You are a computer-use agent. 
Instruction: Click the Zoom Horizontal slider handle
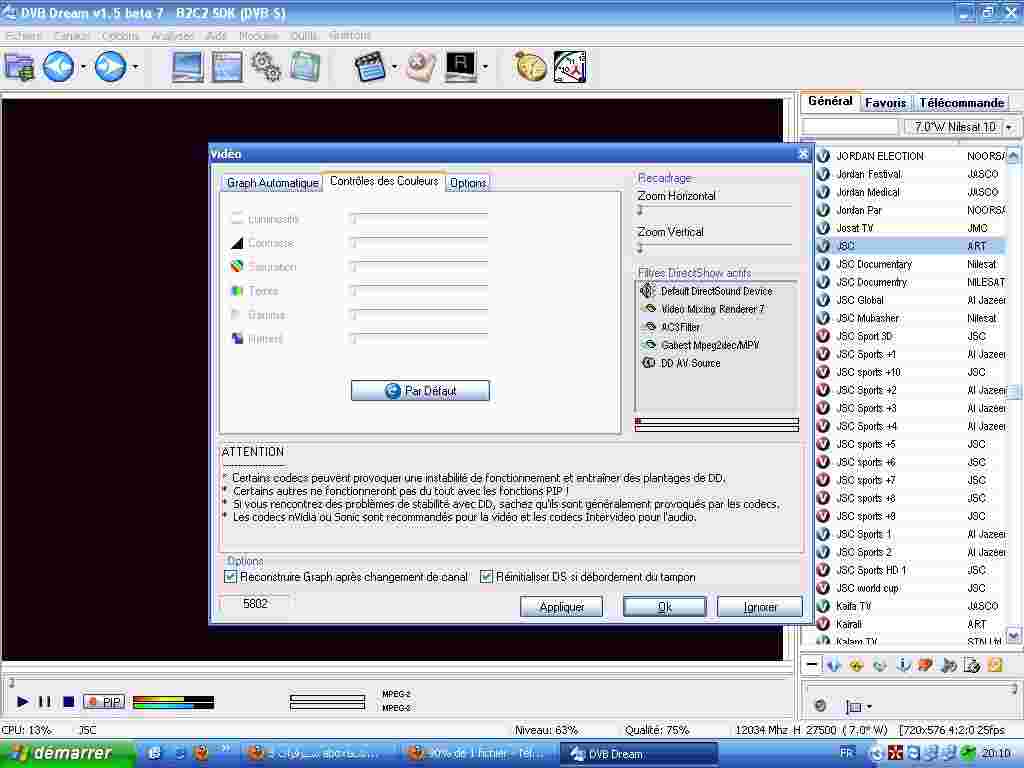[640, 210]
